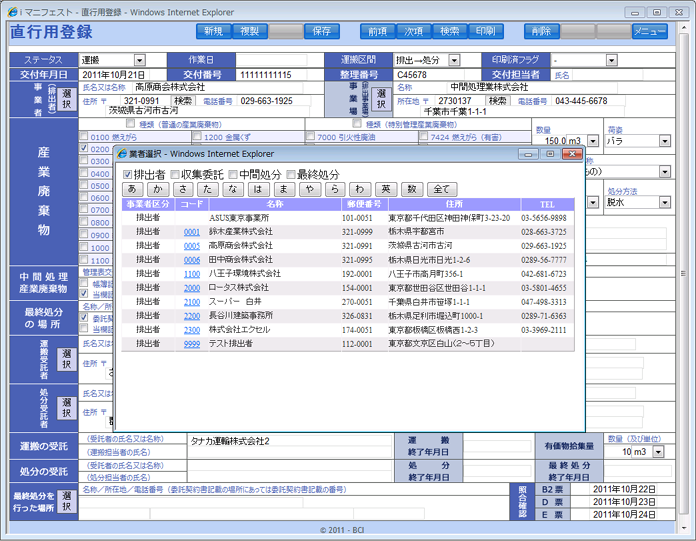Click 選択 button for 運搬受託者
Viewport: 696px width, 541px height.
(x=67, y=359)
